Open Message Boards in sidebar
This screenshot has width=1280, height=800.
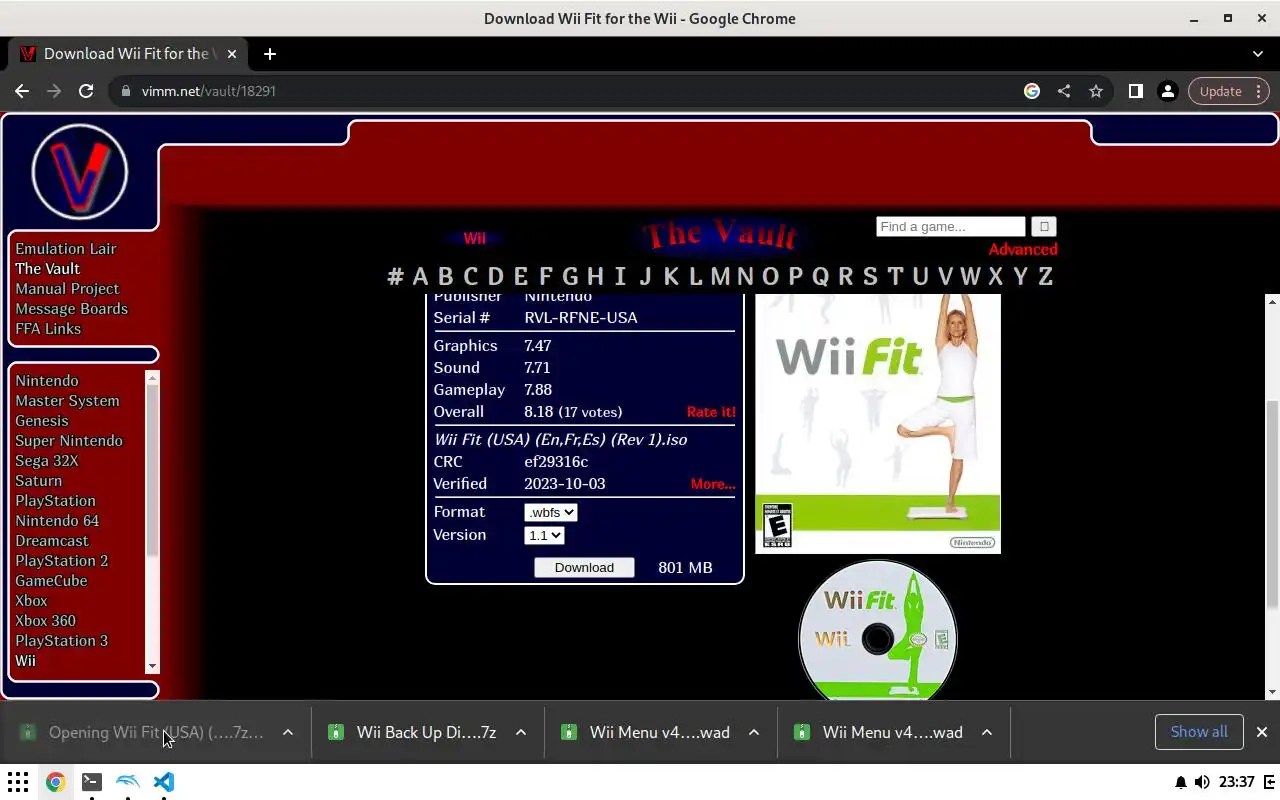coord(71,309)
